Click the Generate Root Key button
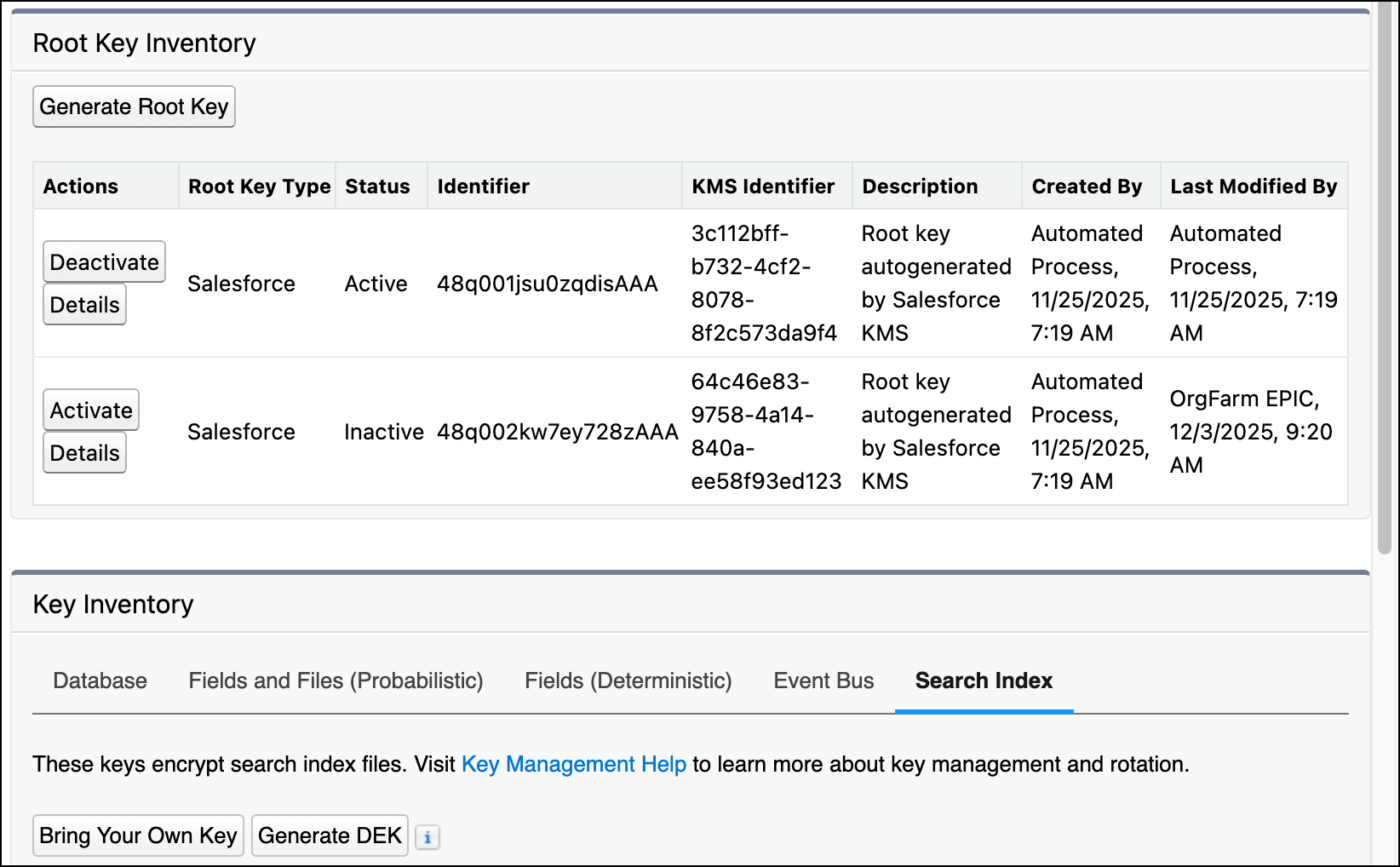 (x=134, y=106)
